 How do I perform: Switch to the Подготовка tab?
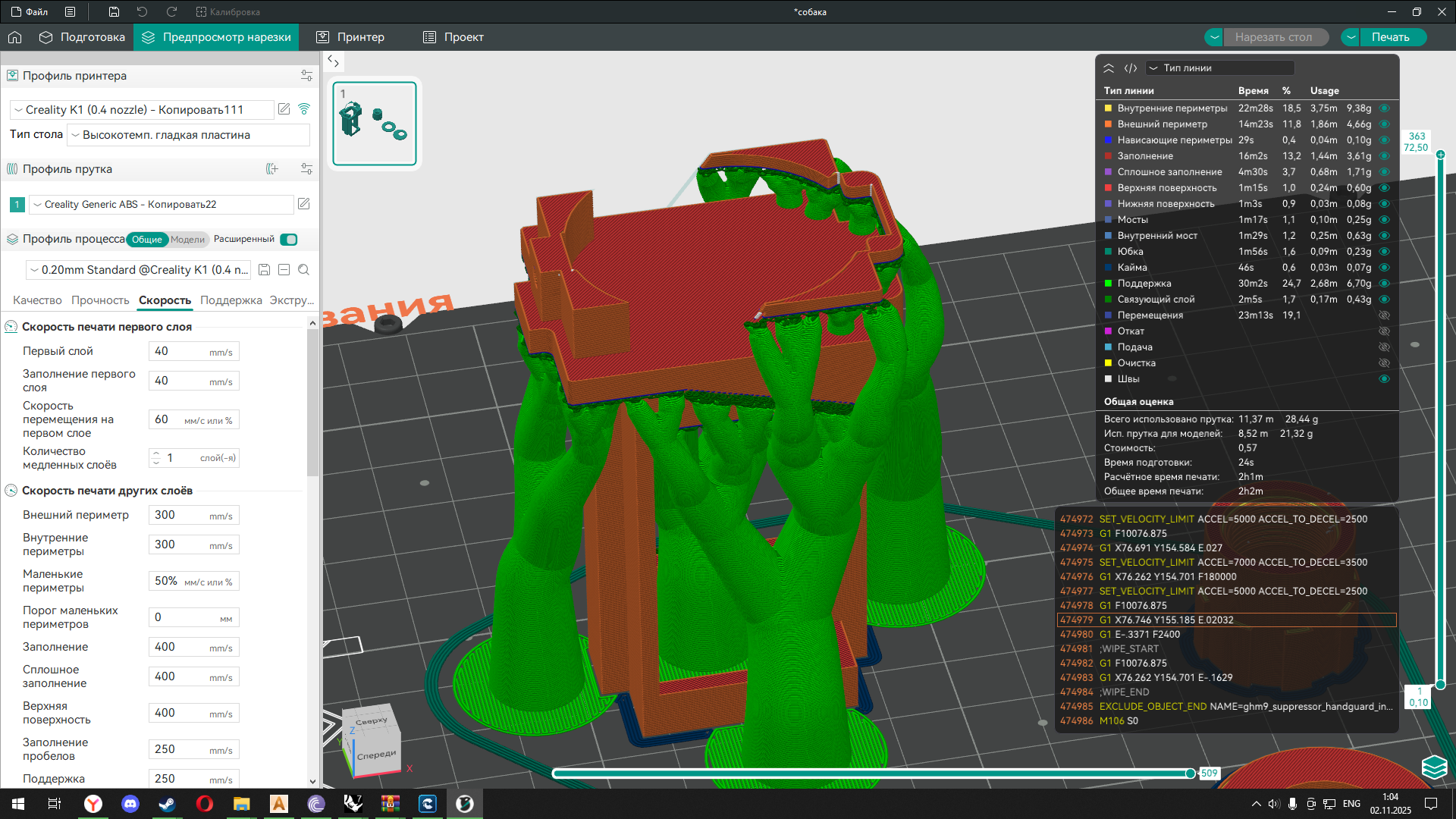coord(82,37)
